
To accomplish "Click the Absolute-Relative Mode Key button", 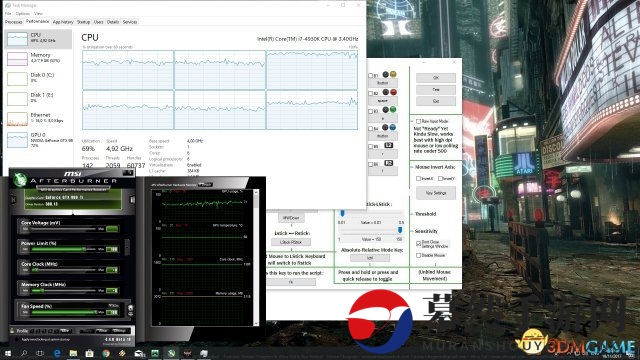I will (370, 258).
